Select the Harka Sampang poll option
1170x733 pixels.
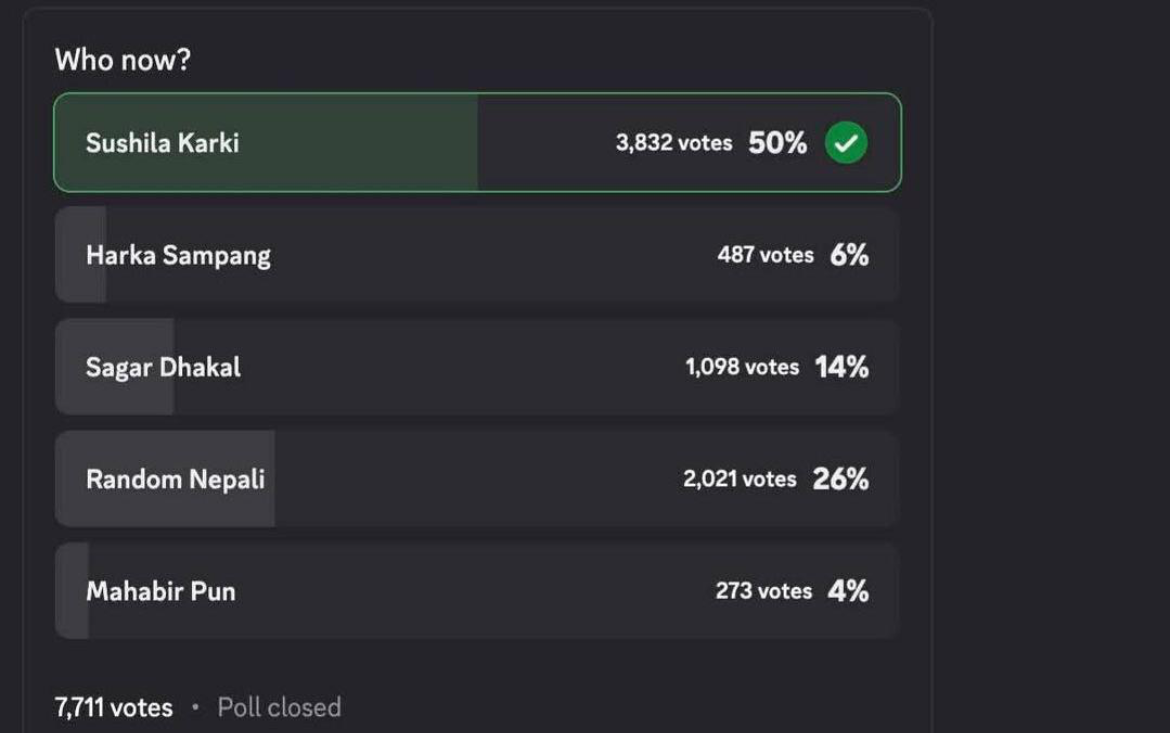click(478, 255)
